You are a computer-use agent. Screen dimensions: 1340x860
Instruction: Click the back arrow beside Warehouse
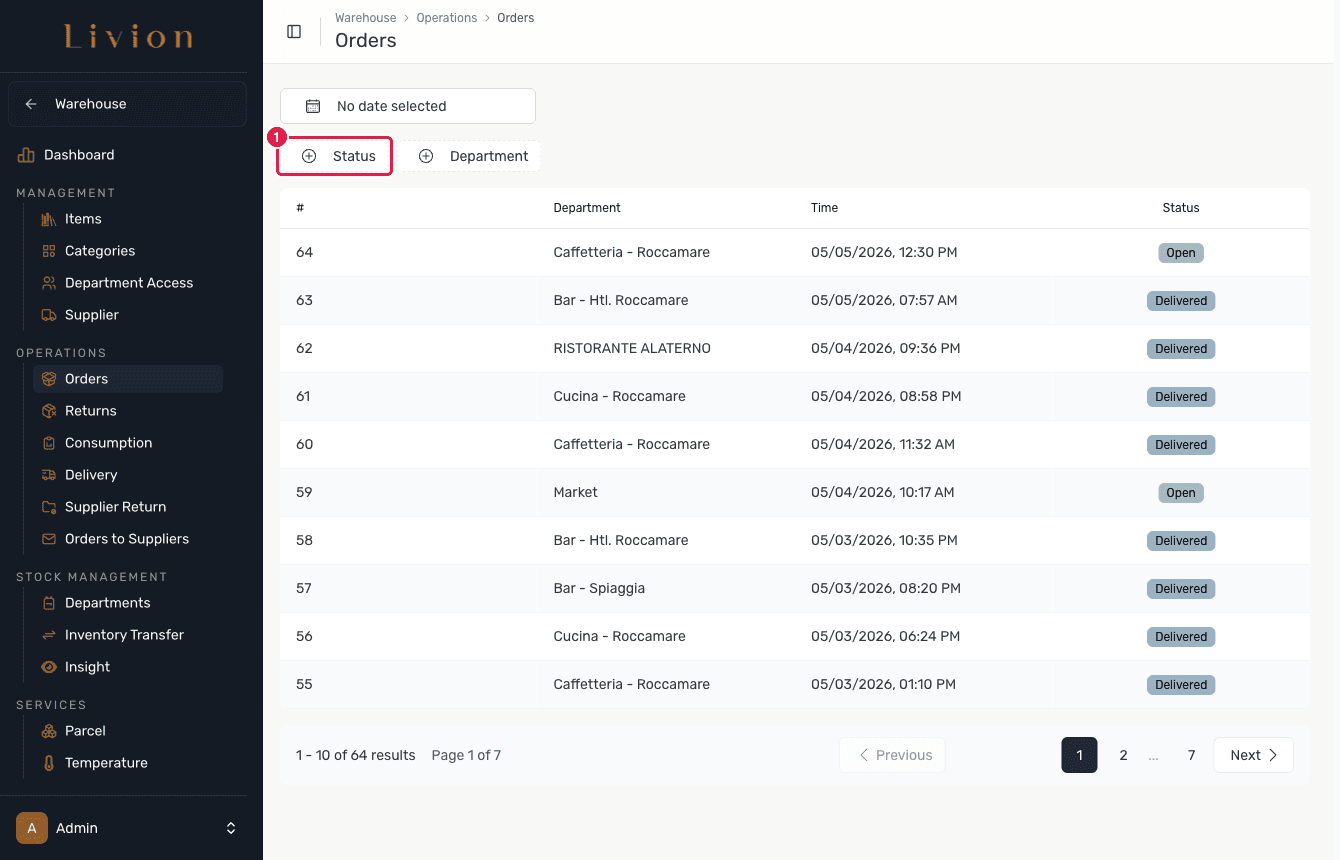point(31,104)
